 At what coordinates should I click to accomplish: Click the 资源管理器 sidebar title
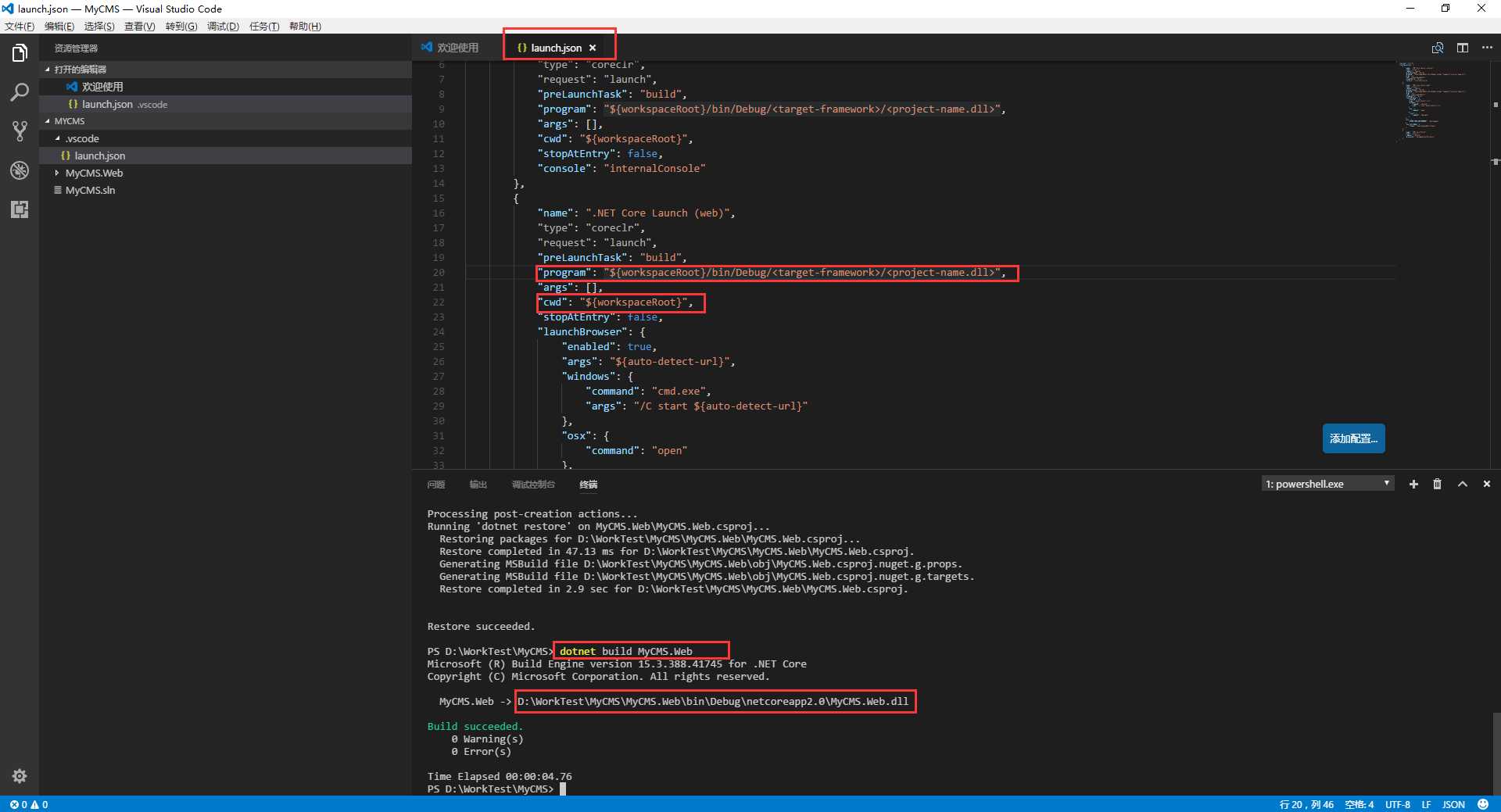click(x=76, y=48)
